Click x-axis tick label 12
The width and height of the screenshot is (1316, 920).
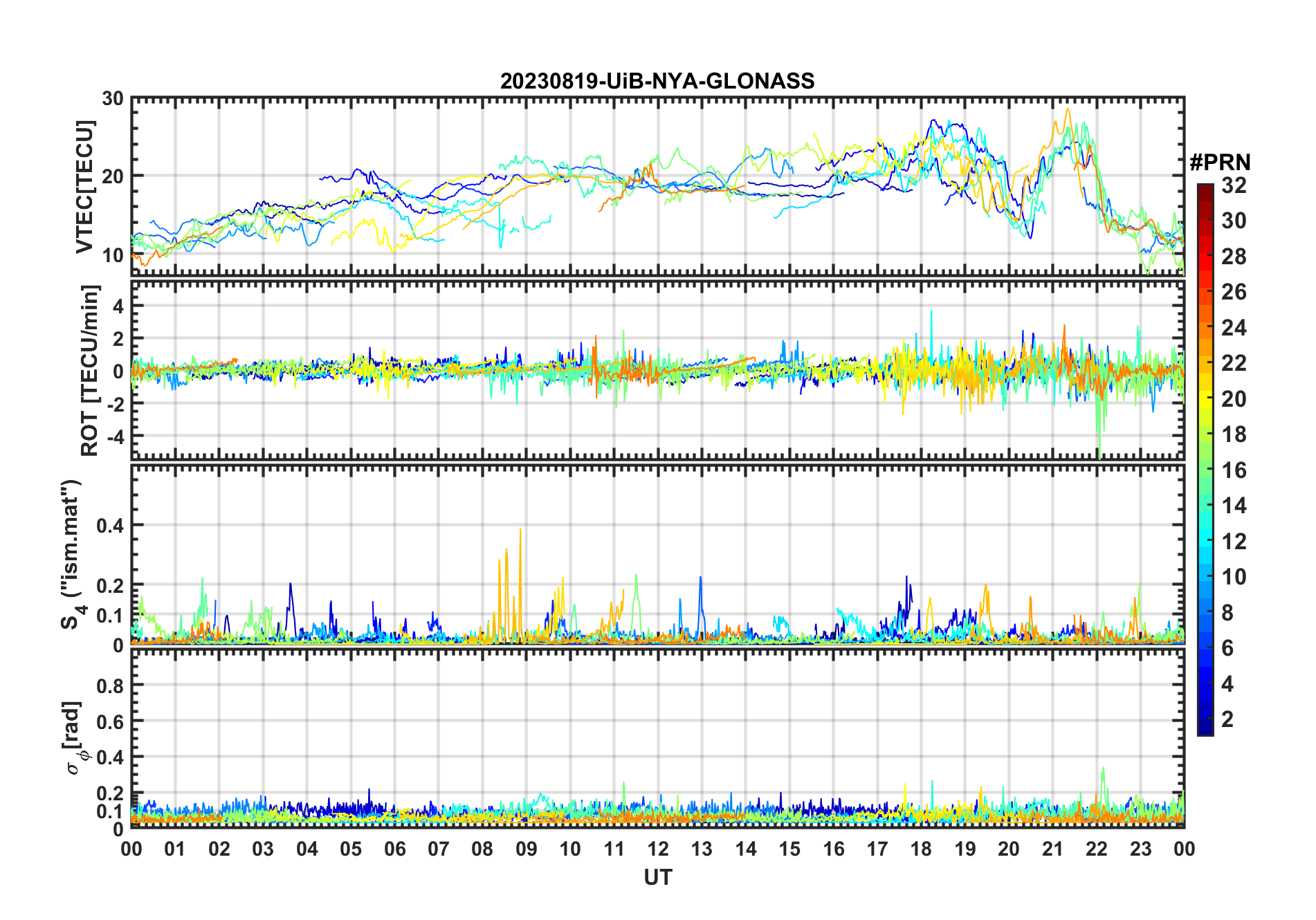658,849
